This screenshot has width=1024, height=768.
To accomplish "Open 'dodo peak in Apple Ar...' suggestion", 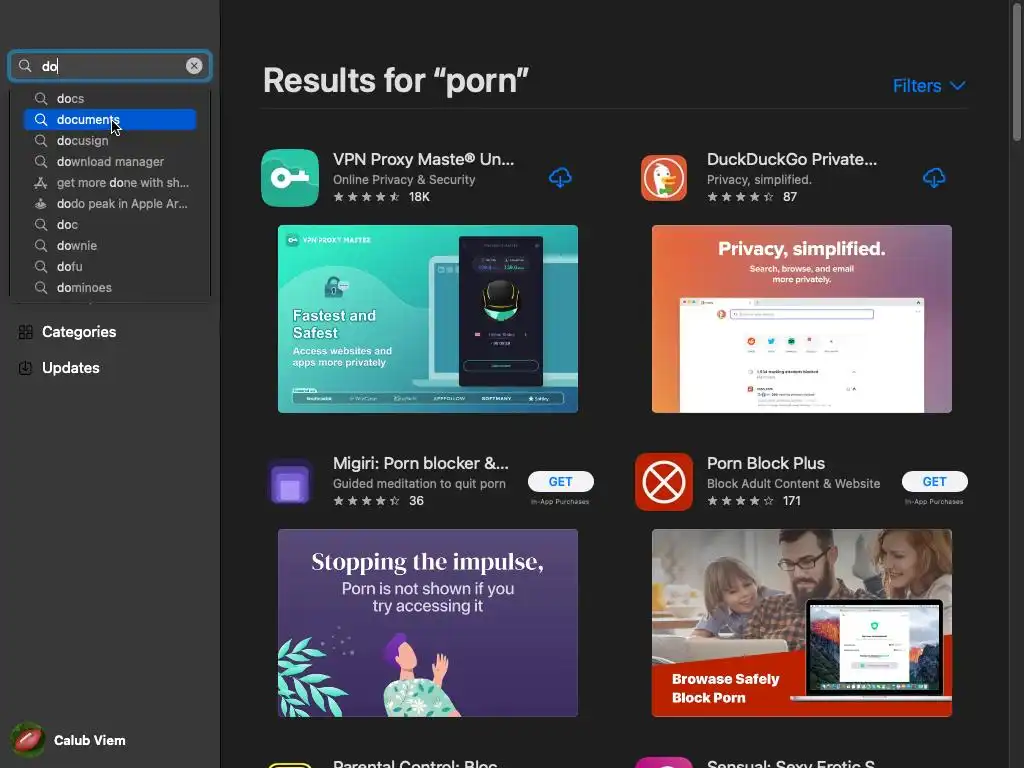I will (110, 204).
